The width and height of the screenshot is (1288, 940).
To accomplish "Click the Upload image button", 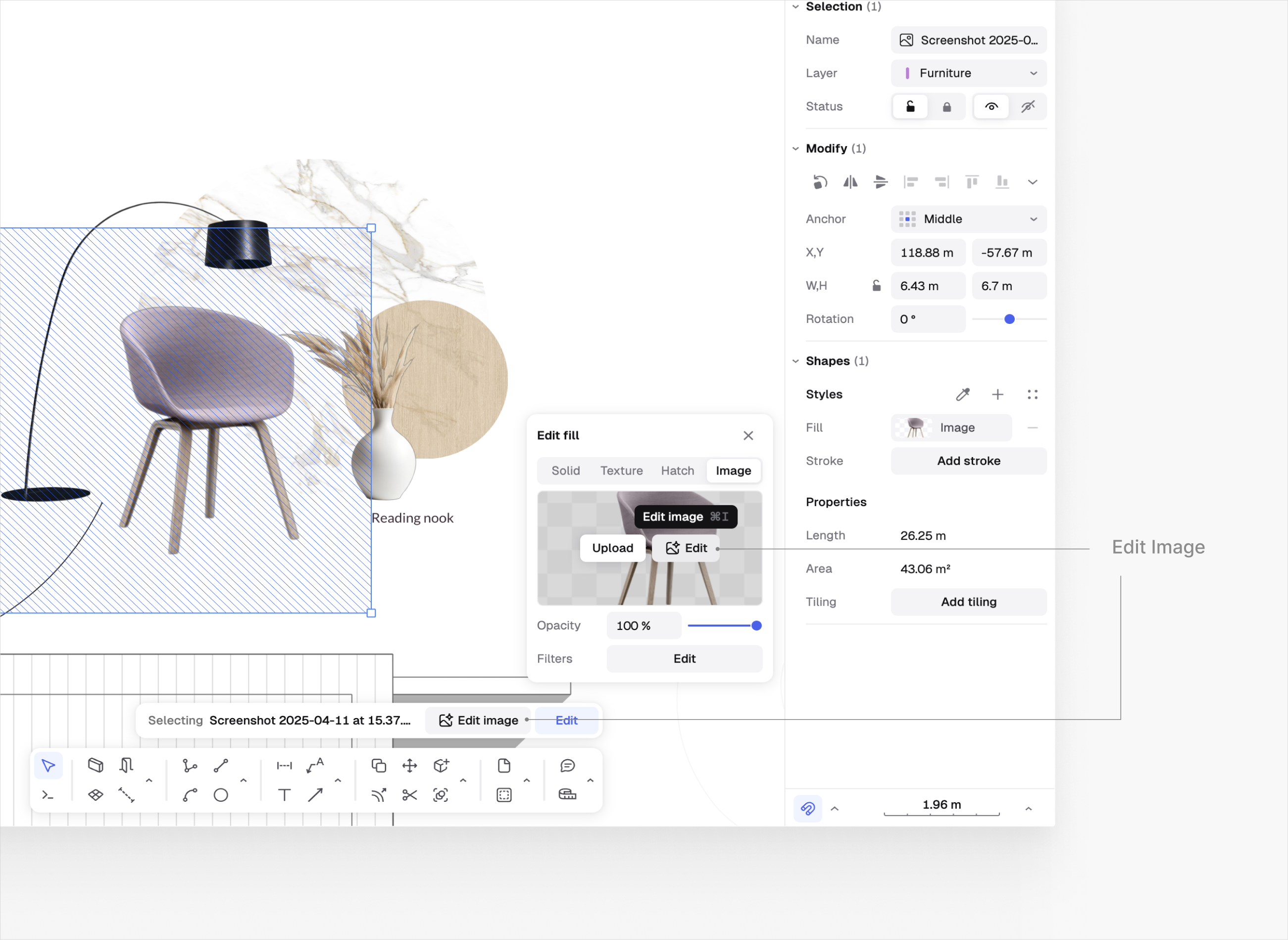I will 612,548.
